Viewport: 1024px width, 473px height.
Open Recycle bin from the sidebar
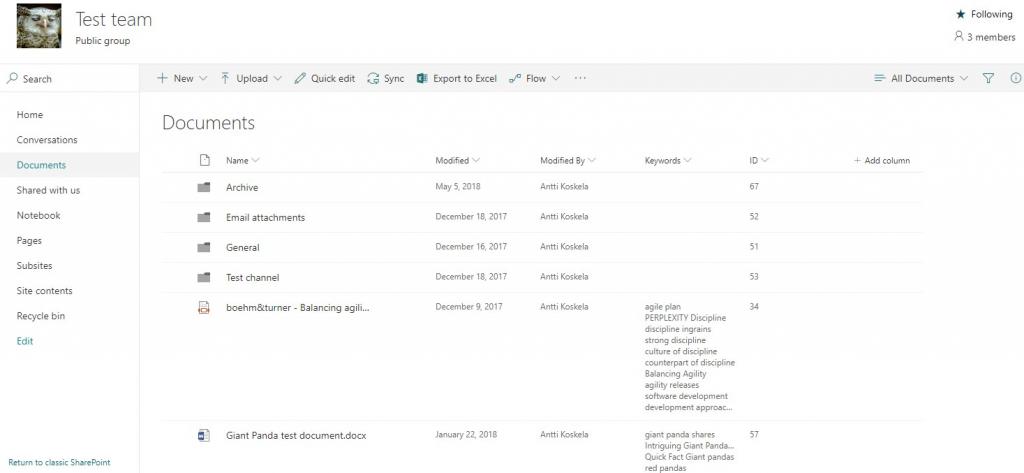[40, 316]
